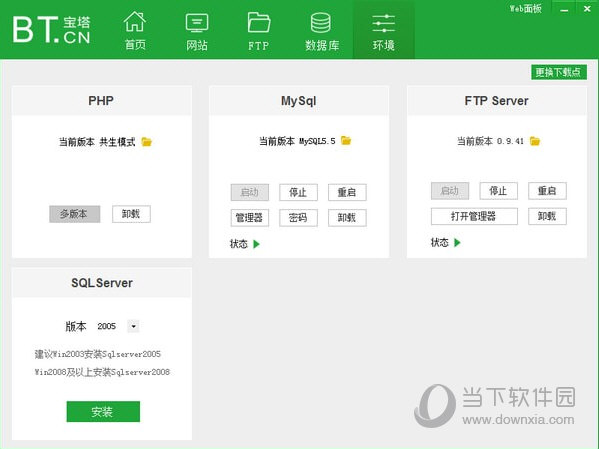Click the MySQL 密码 password button
The image size is (599, 449).
(298, 218)
